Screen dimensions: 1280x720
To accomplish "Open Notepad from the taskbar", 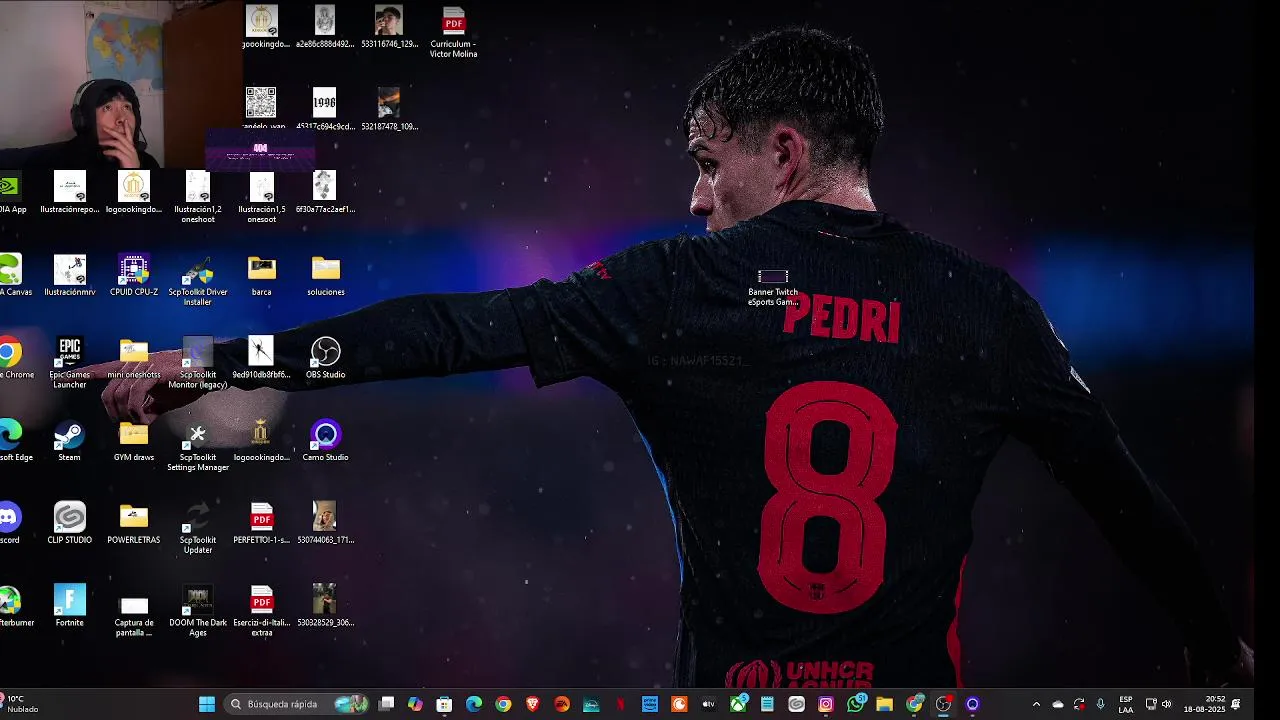I will [767, 704].
